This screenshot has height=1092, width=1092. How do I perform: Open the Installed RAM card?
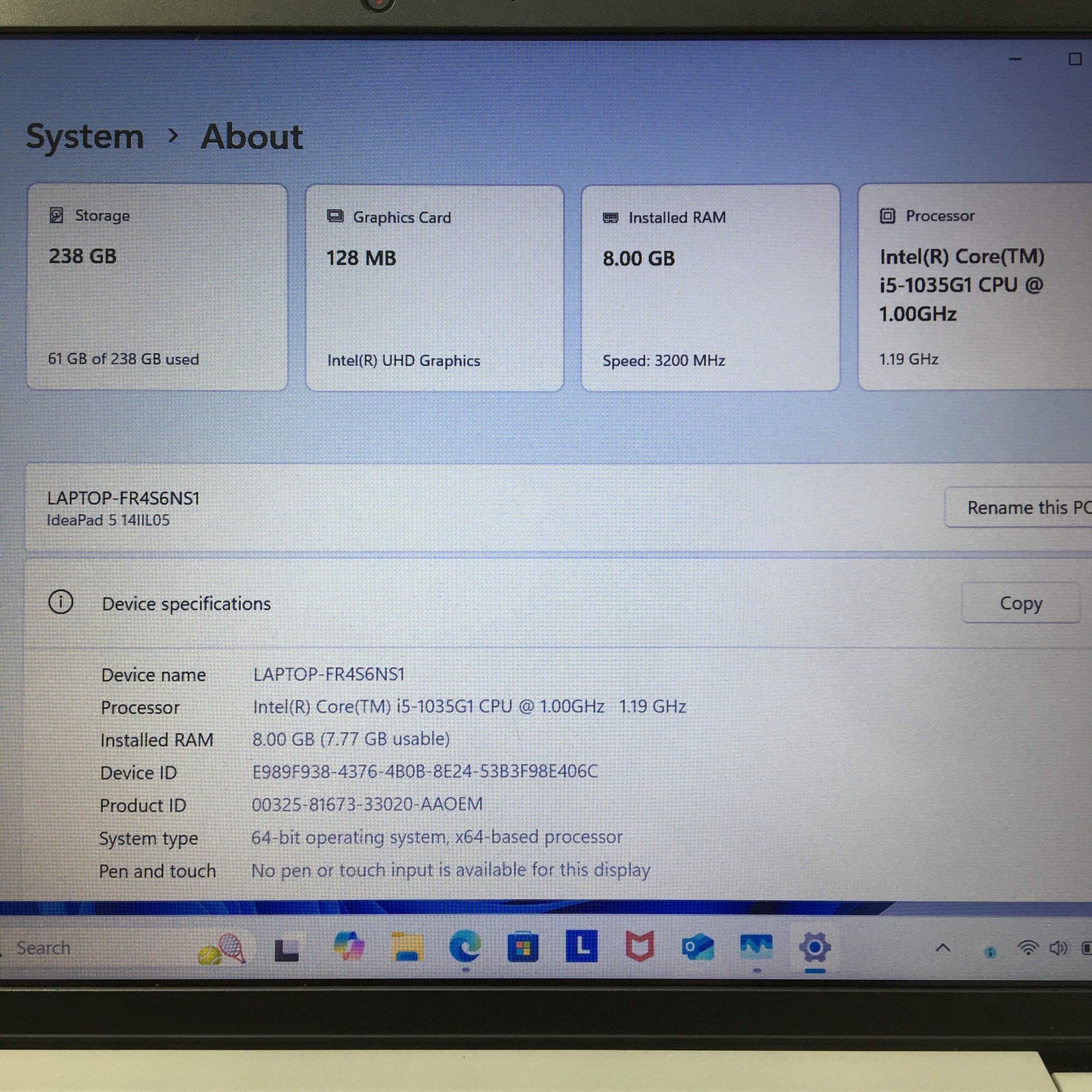(710, 288)
